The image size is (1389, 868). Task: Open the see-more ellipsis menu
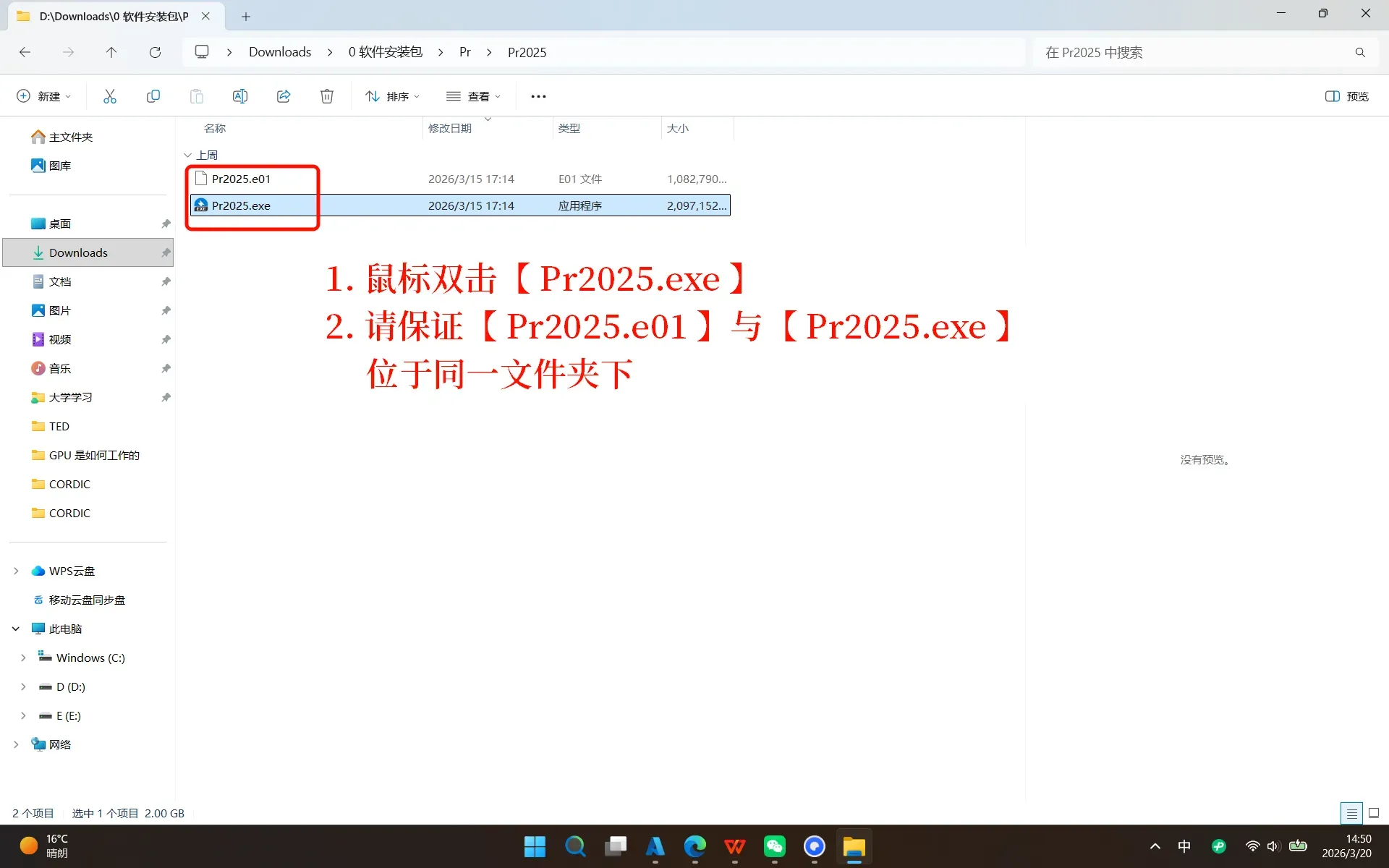538,96
